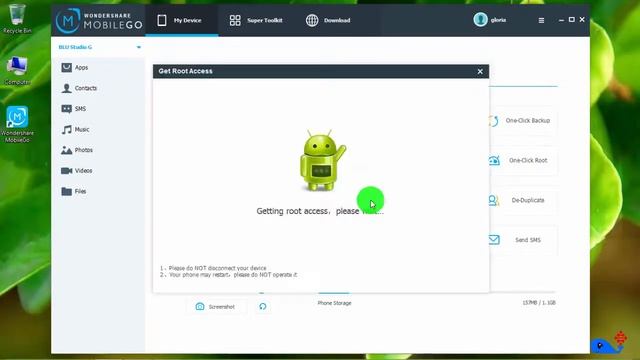Open the SMS section
640x360 pixels.
click(74, 109)
